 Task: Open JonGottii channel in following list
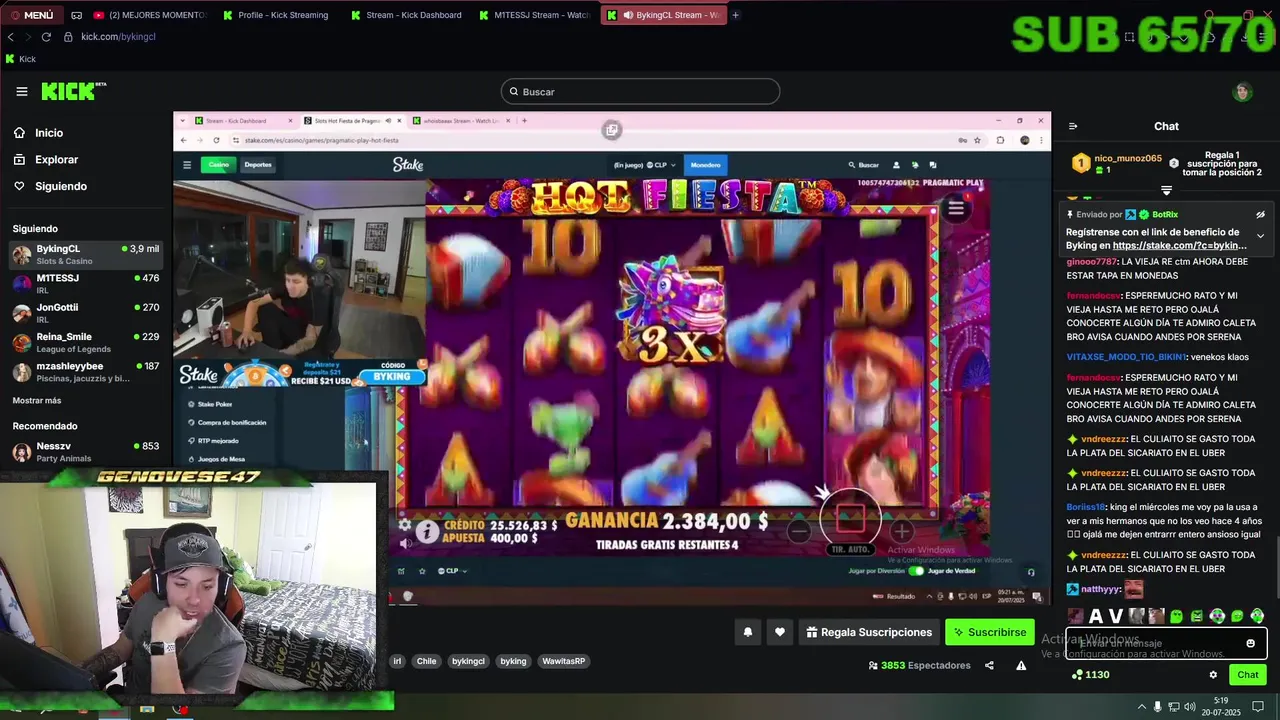pyautogui.click(x=85, y=313)
